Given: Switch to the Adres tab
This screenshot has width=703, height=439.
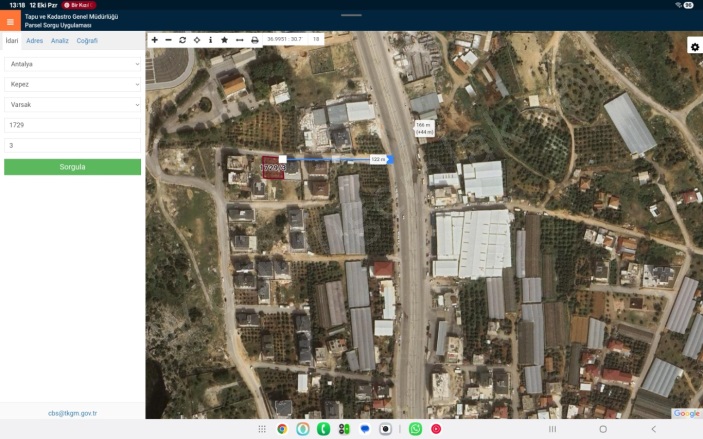Looking at the screenshot, I should 34,41.
